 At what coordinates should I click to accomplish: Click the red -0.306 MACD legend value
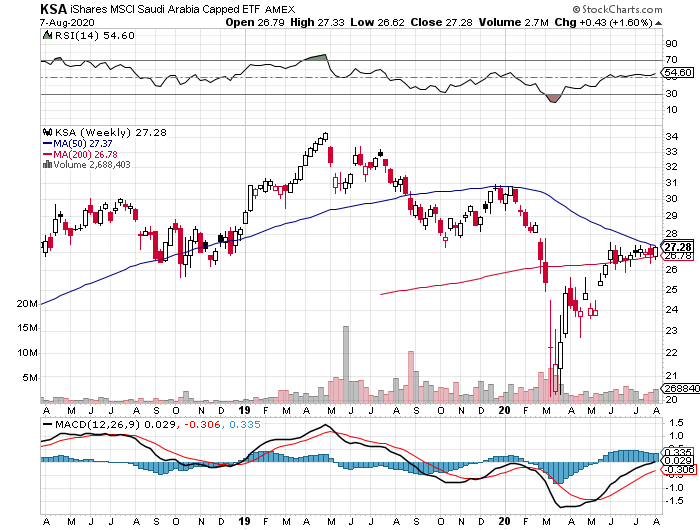[201, 425]
